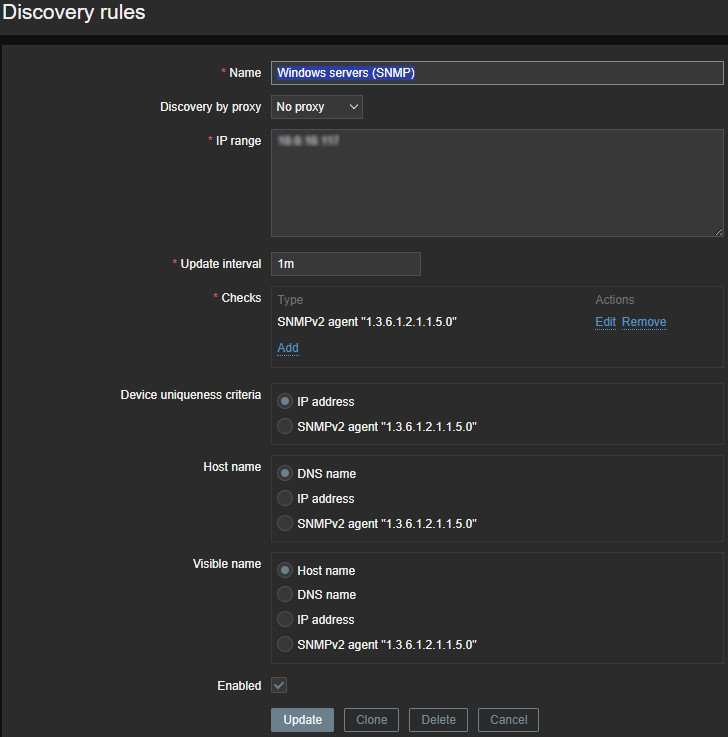Select IP address as device uniqueness criteria
The height and width of the screenshot is (737, 728).
tap(286, 402)
